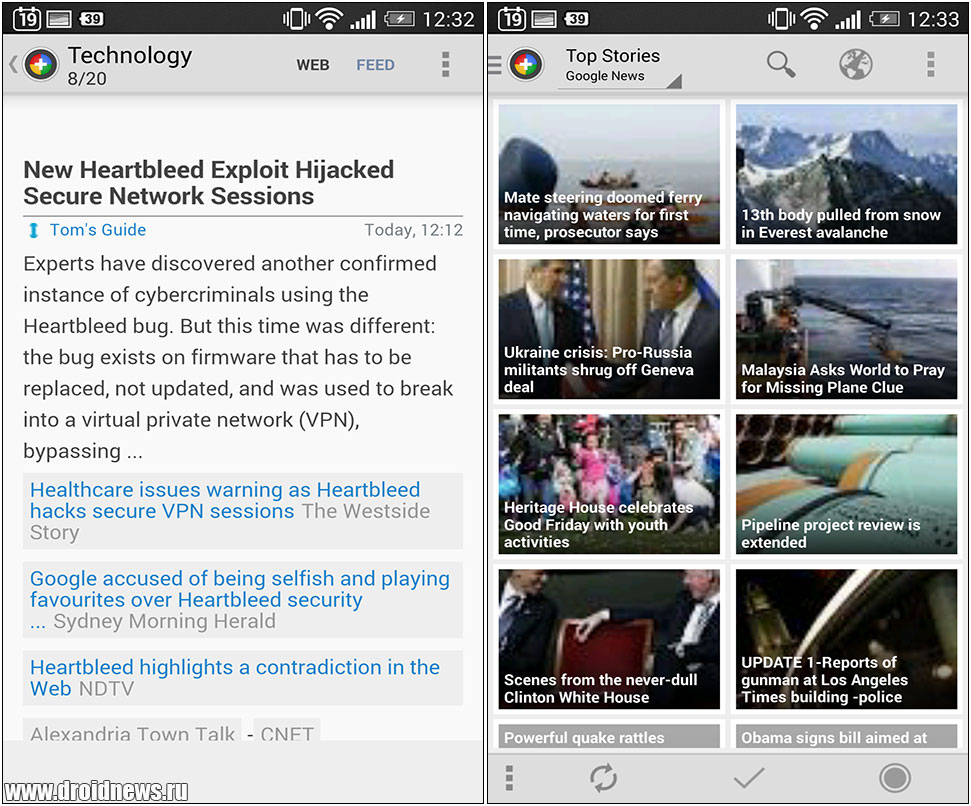Open Los Angeles Times gunman tile
The width and height of the screenshot is (971, 806).
tap(846, 639)
